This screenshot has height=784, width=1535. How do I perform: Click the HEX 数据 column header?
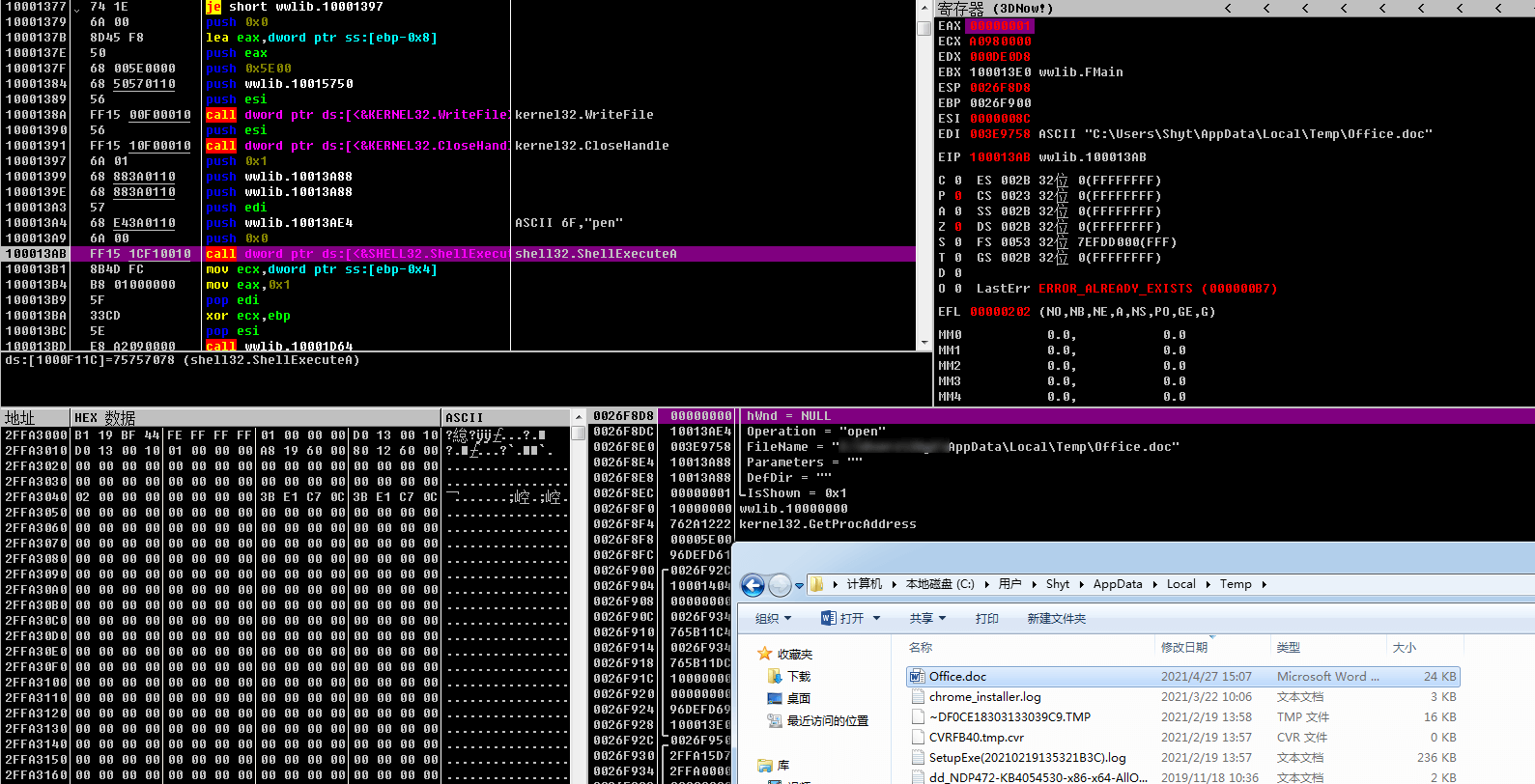point(256,418)
